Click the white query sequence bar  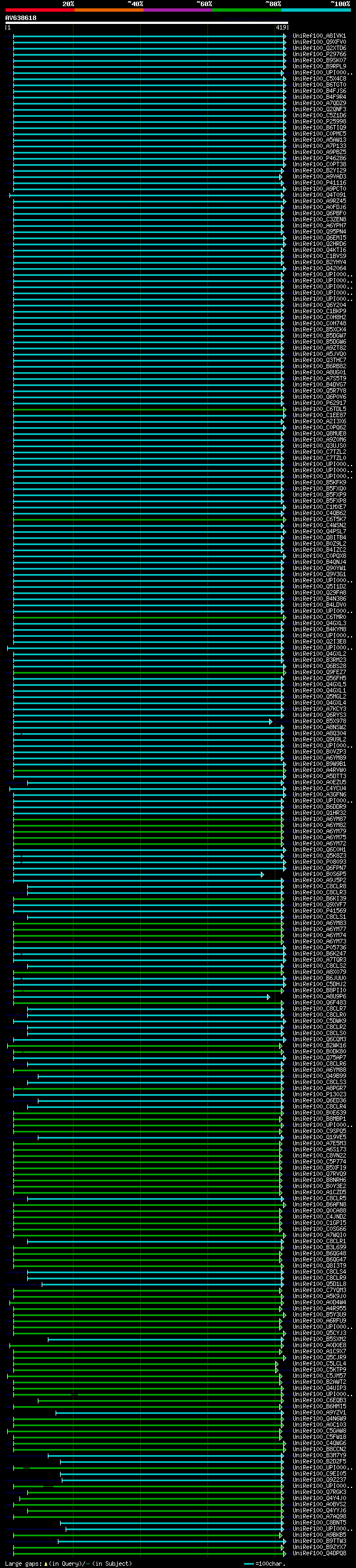(147, 22)
